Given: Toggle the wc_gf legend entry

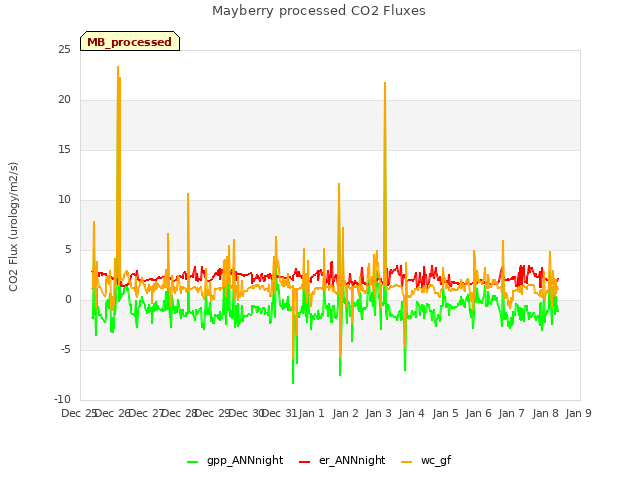Looking at the screenshot, I should (x=426, y=460).
